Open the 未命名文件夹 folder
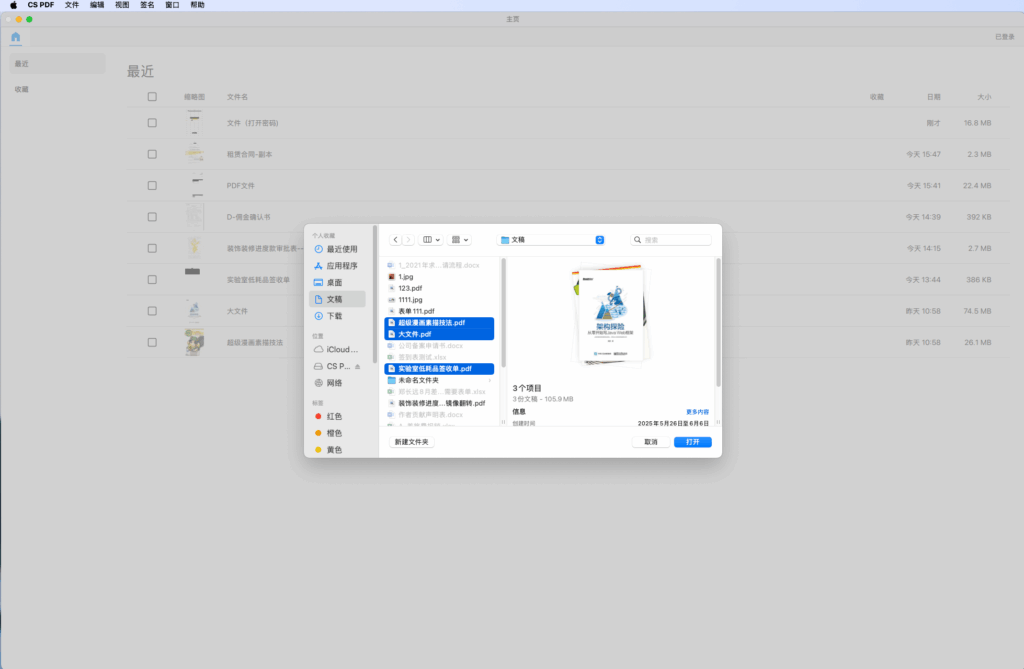This screenshot has height=669, width=1024. click(439, 380)
